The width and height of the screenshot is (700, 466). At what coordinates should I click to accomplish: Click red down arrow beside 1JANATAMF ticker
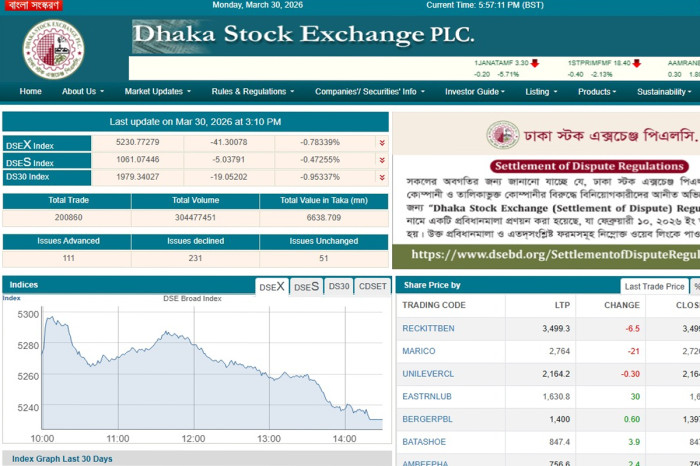535,63
